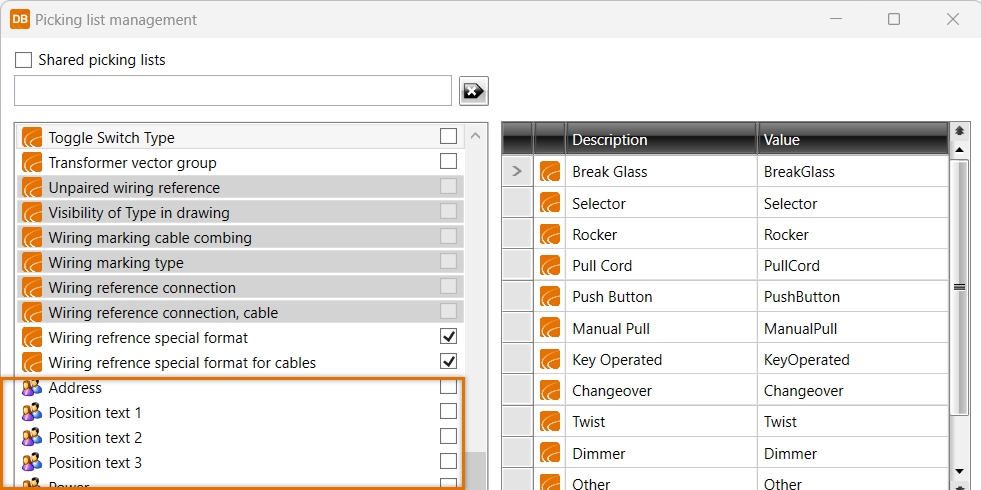Image resolution: width=981 pixels, height=490 pixels.
Task: Tick the Position text 1 checkbox
Action: click(x=449, y=412)
